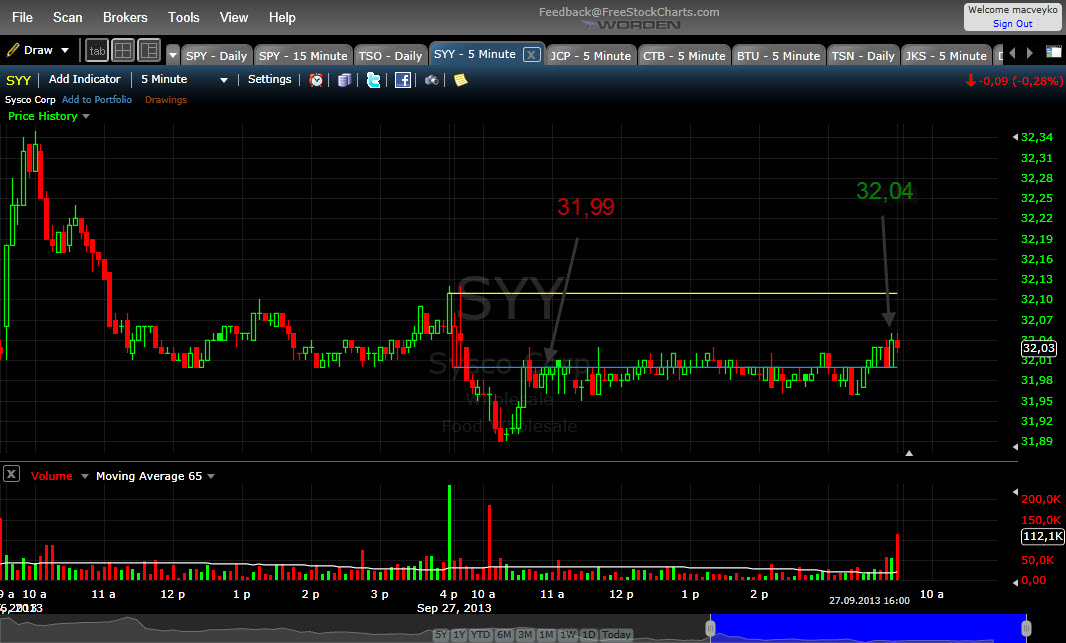Click price scale bottom arrow marker

1015,447
